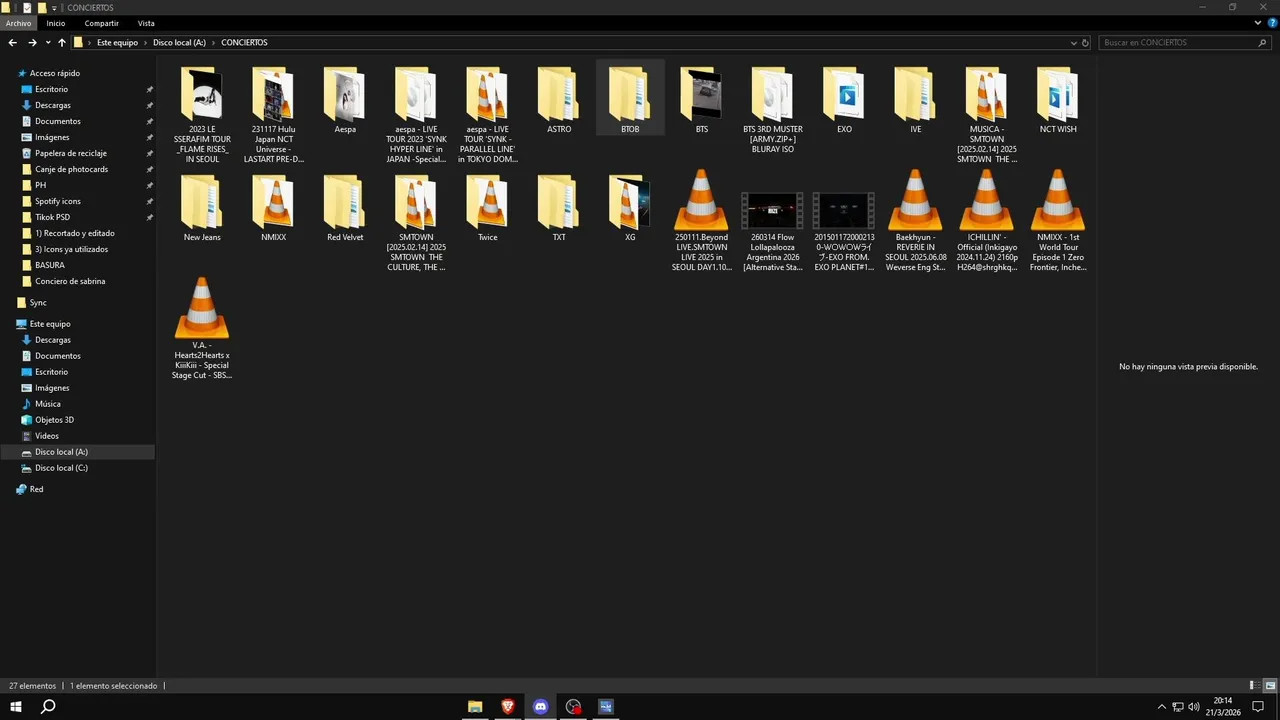Screen dimensions: 1280x720
Task: Open the Inicio ribbon tab
Action: click(56, 23)
